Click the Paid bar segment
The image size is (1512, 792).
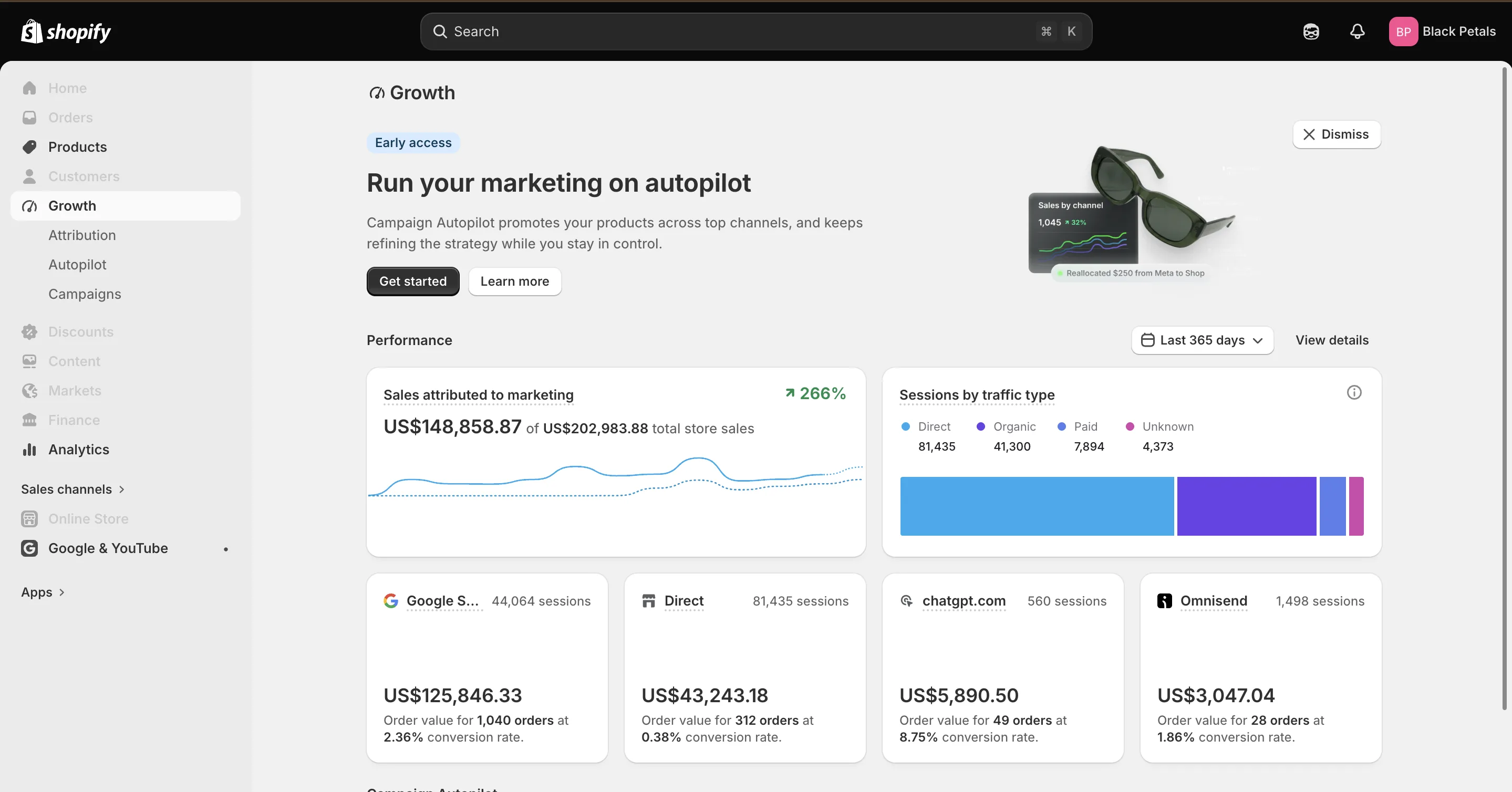1332,506
